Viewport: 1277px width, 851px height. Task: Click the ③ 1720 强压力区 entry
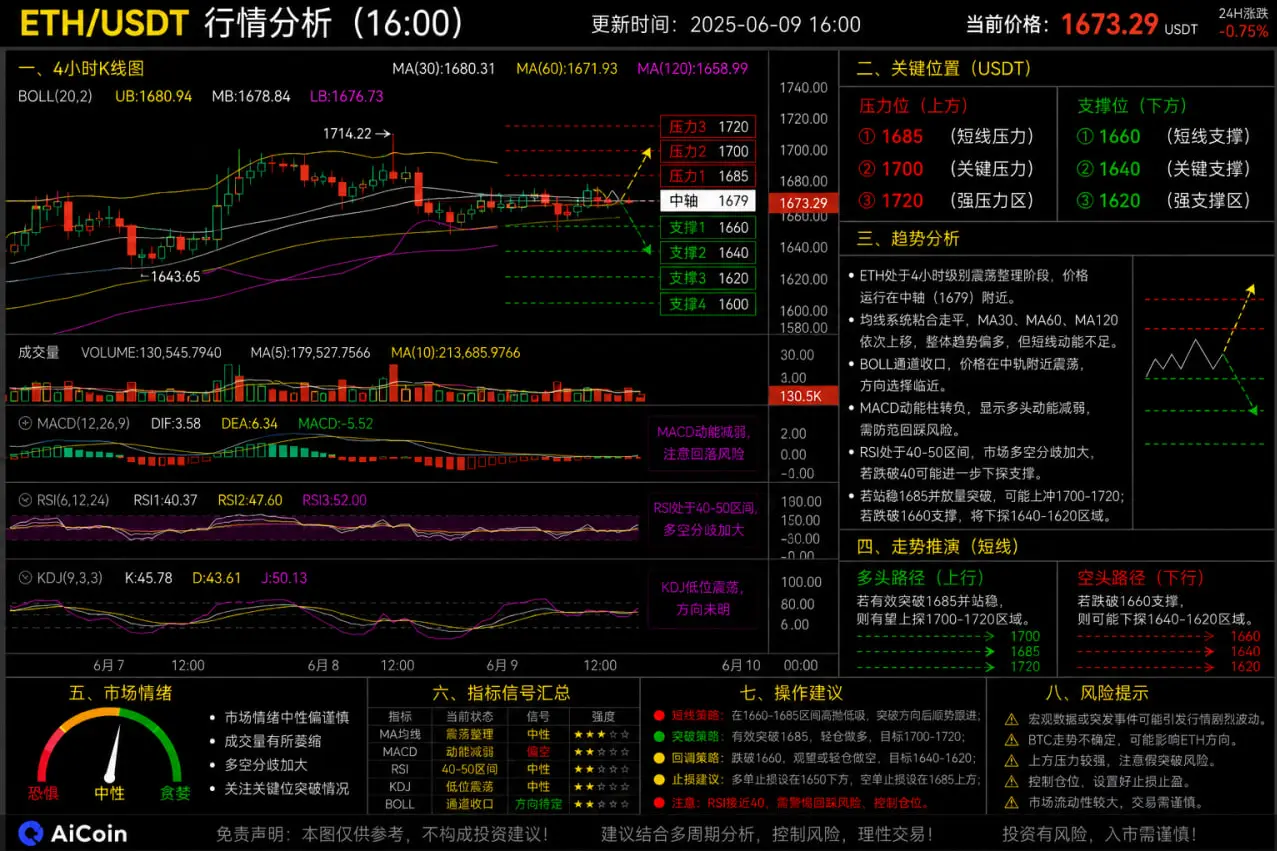tap(946, 201)
